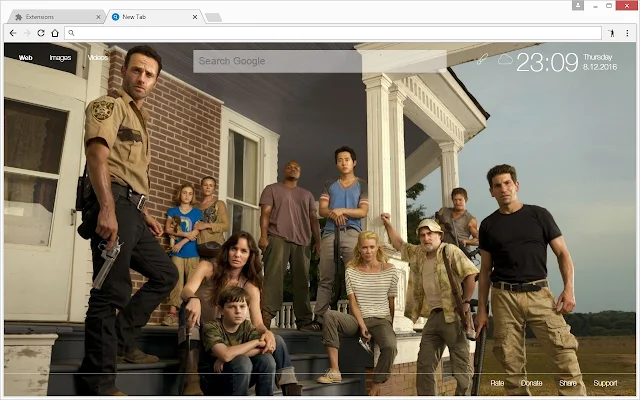Image resolution: width=640 pixels, height=400 pixels.
Task: Click the search magnifier in the address bar
Action: pyautogui.click(x=71, y=33)
